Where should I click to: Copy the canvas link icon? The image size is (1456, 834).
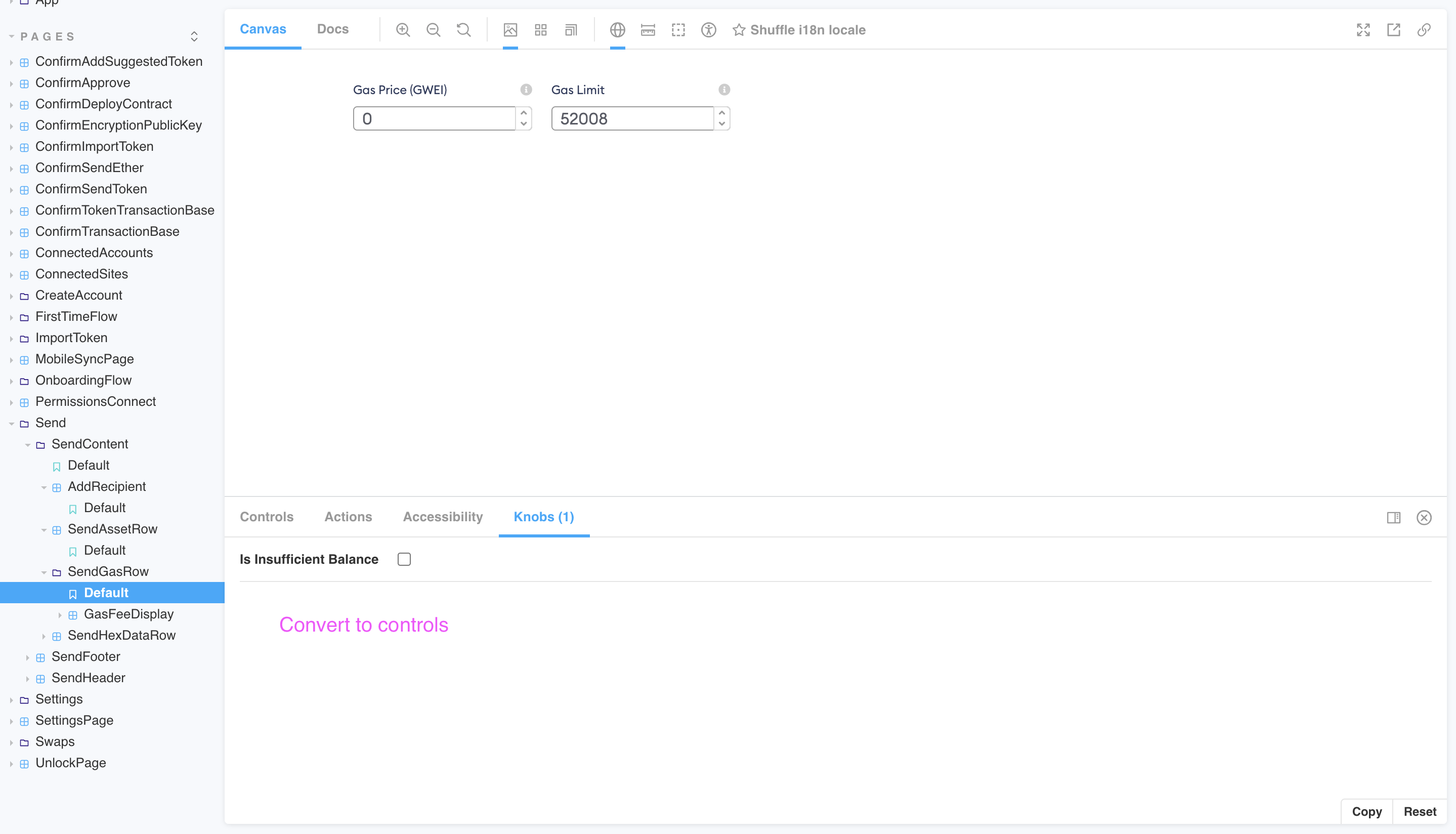tap(1425, 30)
